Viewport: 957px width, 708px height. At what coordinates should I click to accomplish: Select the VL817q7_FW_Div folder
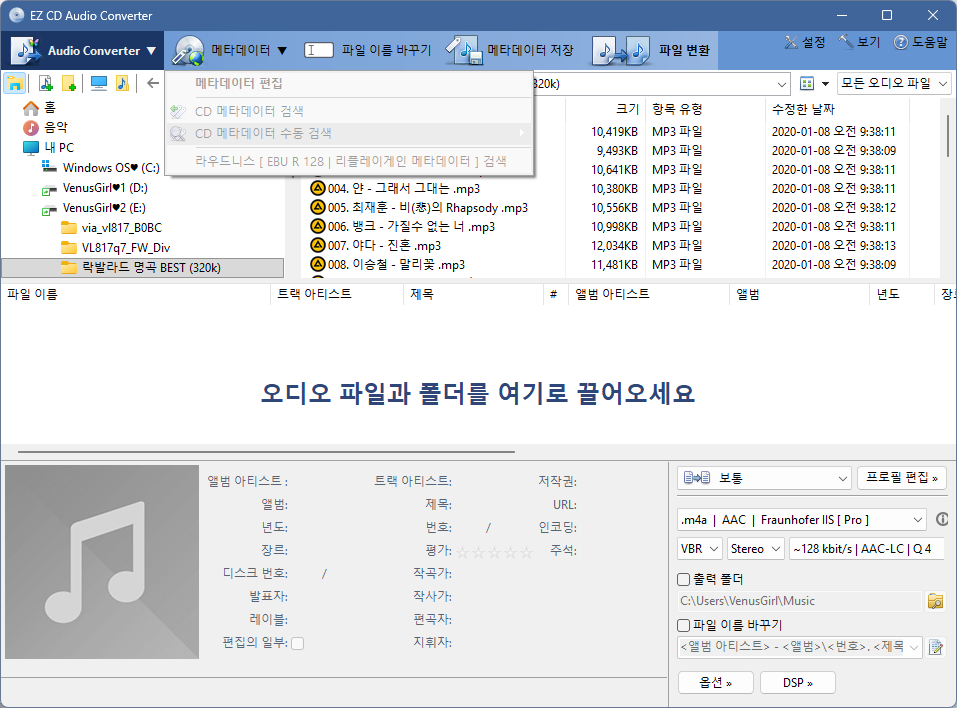(116, 248)
